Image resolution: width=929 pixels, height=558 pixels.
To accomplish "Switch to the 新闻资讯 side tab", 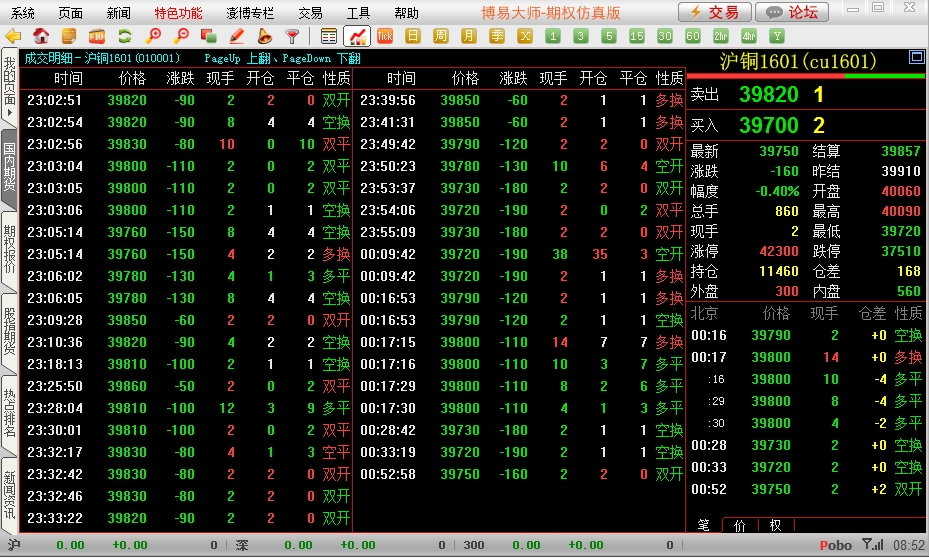I will (9, 495).
